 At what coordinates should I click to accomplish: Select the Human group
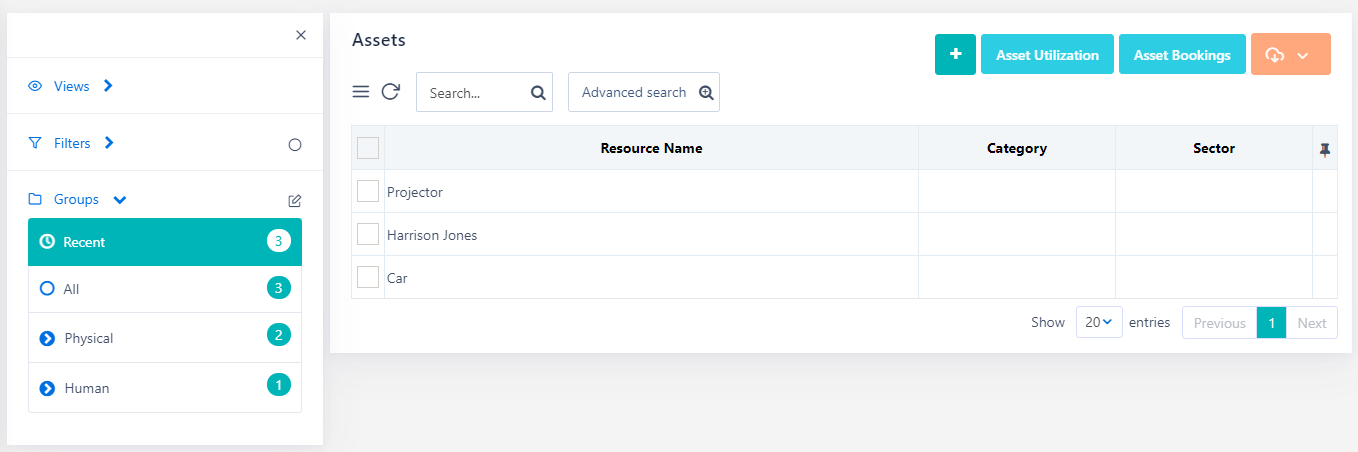pos(87,388)
